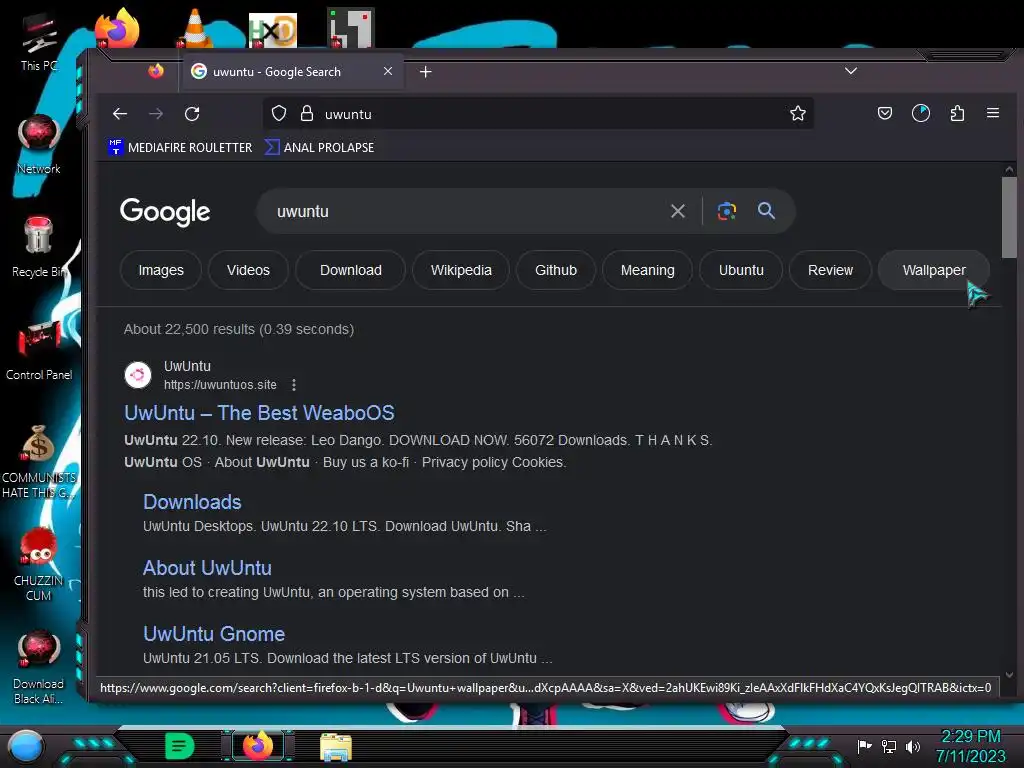Close the uwuntu Google Search tab
The height and width of the screenshot is (768, 1024).
click(x=388, y=71)
